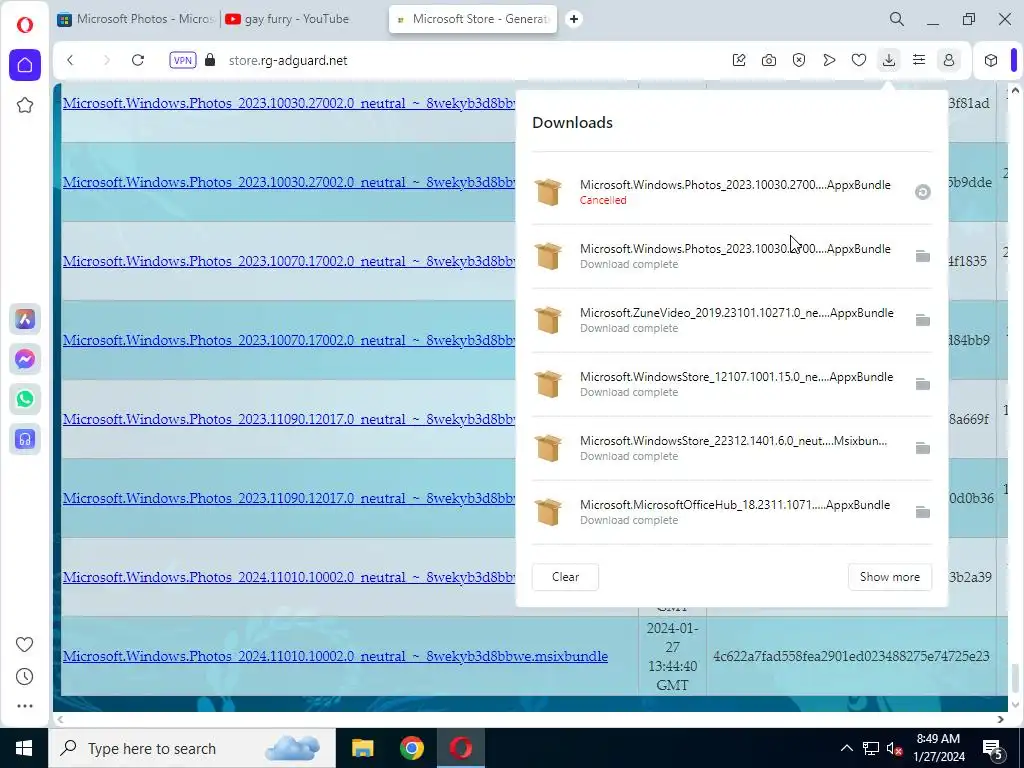Open the profile account icon
This screenshot has width=1024, height=768.
(x=949, y=60)
